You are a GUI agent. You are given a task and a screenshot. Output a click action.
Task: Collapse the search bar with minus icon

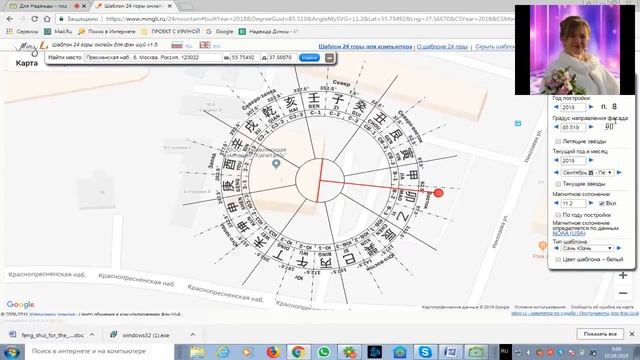(329, 58)
